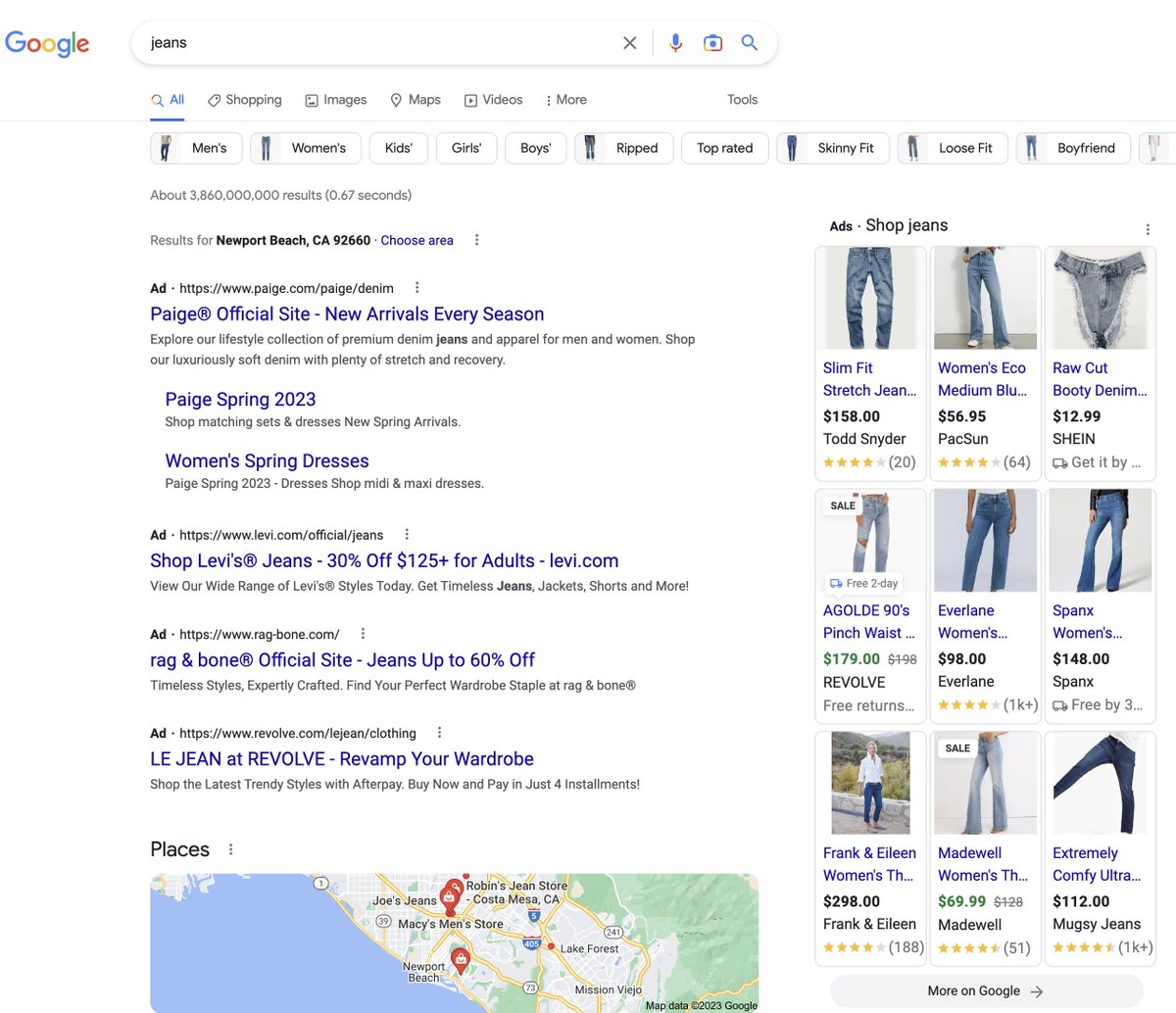Open Shop Levi's Jeans ad link

384,561
